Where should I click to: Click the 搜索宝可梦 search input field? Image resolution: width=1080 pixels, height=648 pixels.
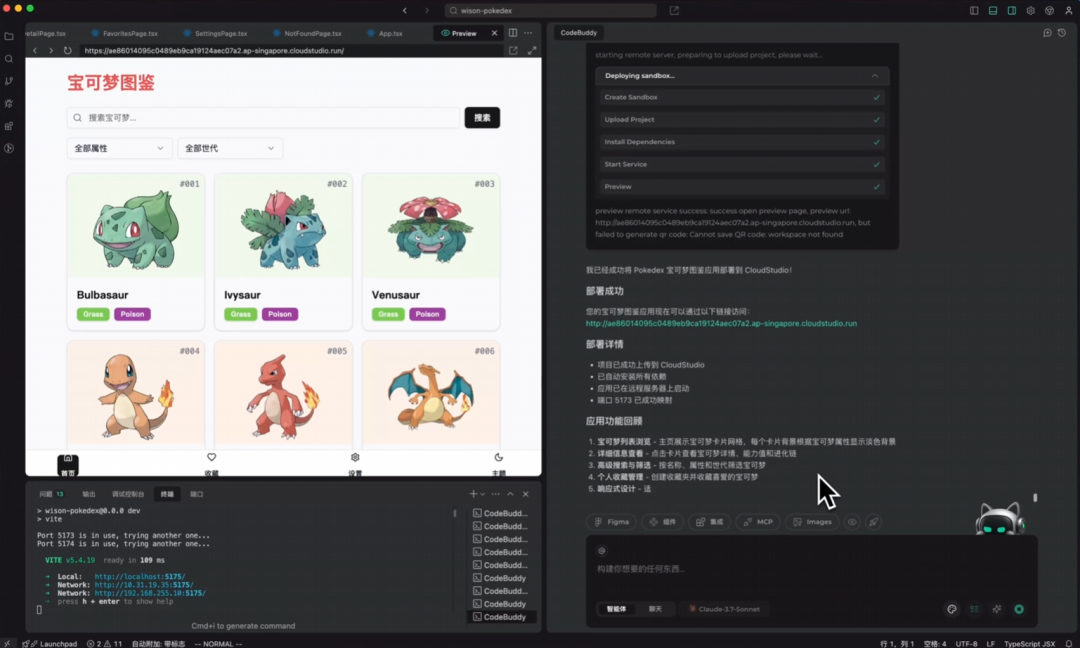click(262, 117)
